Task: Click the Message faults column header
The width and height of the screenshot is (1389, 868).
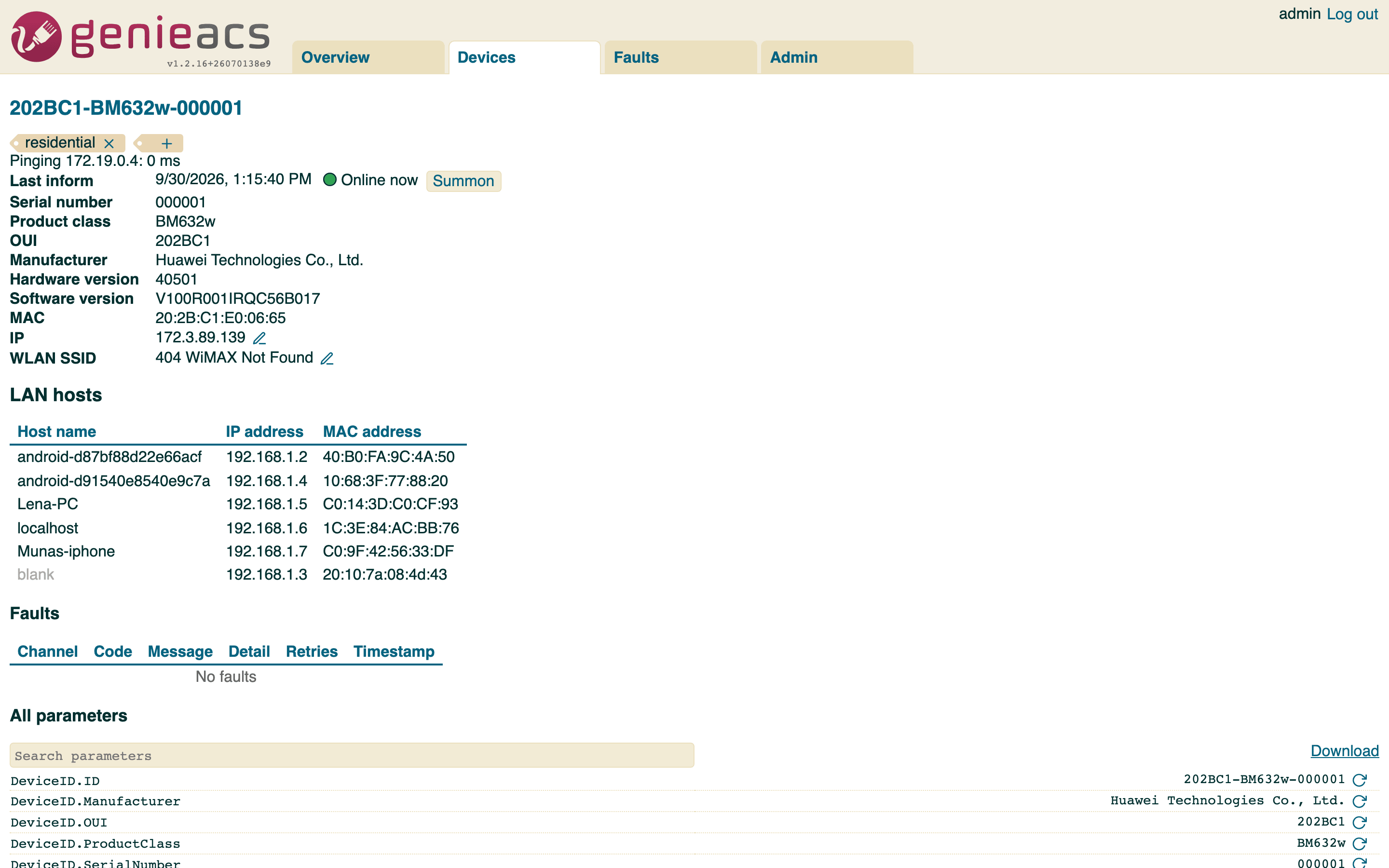Action: [x=180, y=651]
